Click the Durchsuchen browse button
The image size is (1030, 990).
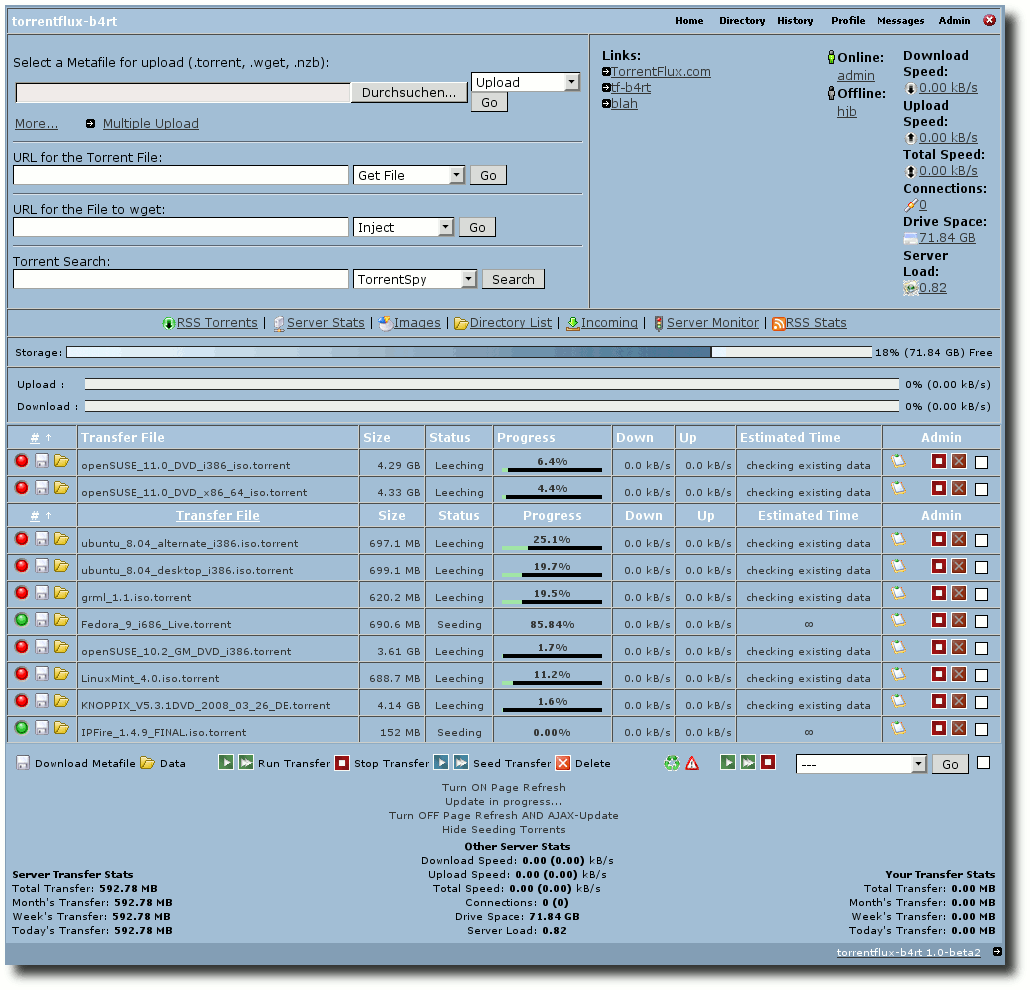pos(409,93)
